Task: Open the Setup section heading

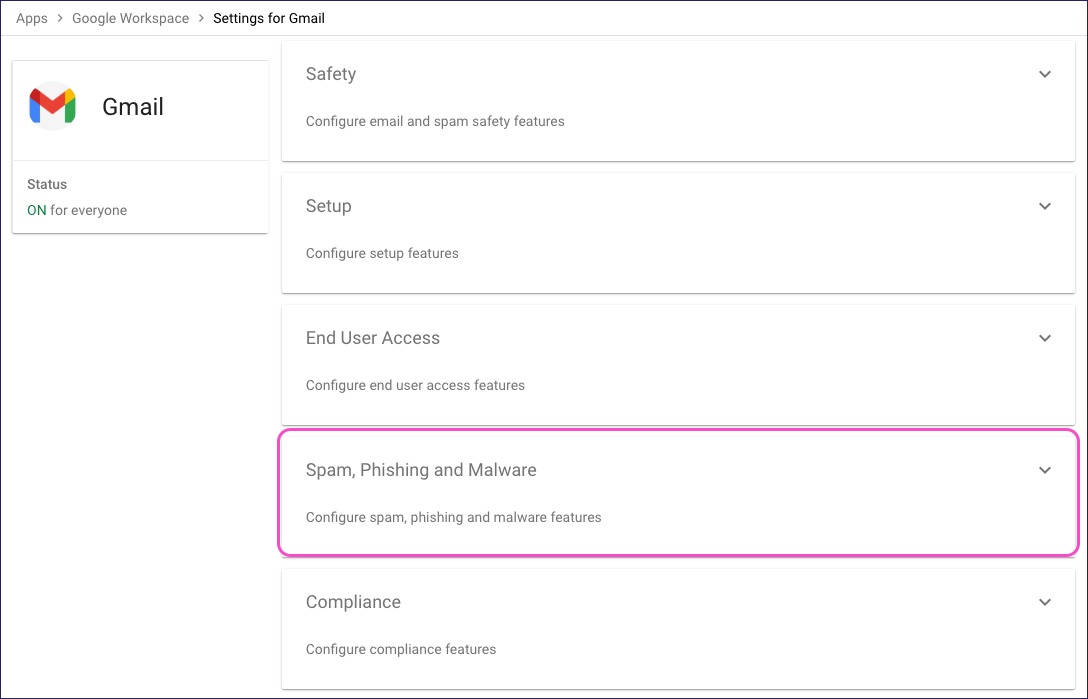Action: (x=328, y=206)
